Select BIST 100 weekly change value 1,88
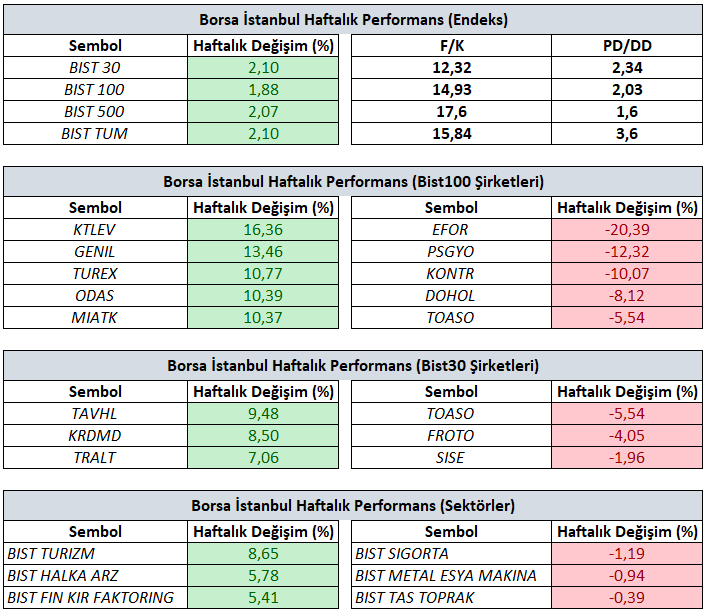 pos(263,90)
